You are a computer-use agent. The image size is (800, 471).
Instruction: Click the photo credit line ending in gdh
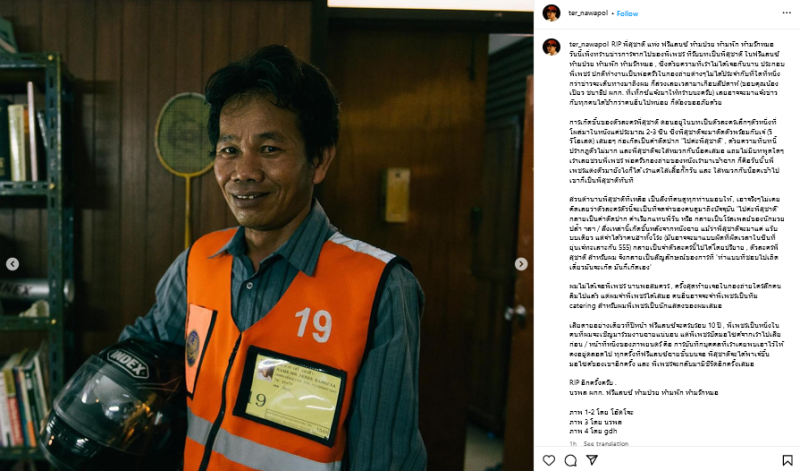[593, 431]
